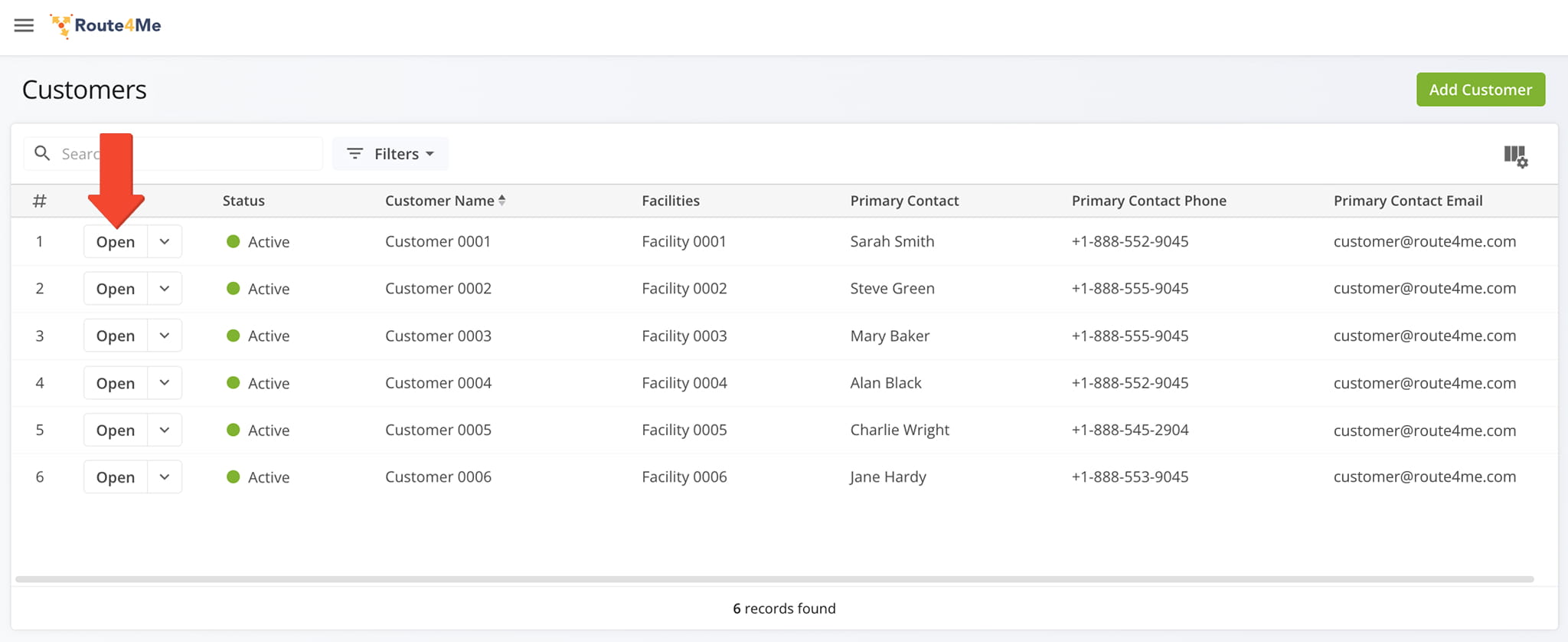Click Facility 0006 cell
Image resolution: width=1568 pixels, height=642 pixels.
click(x=684, y=477)
